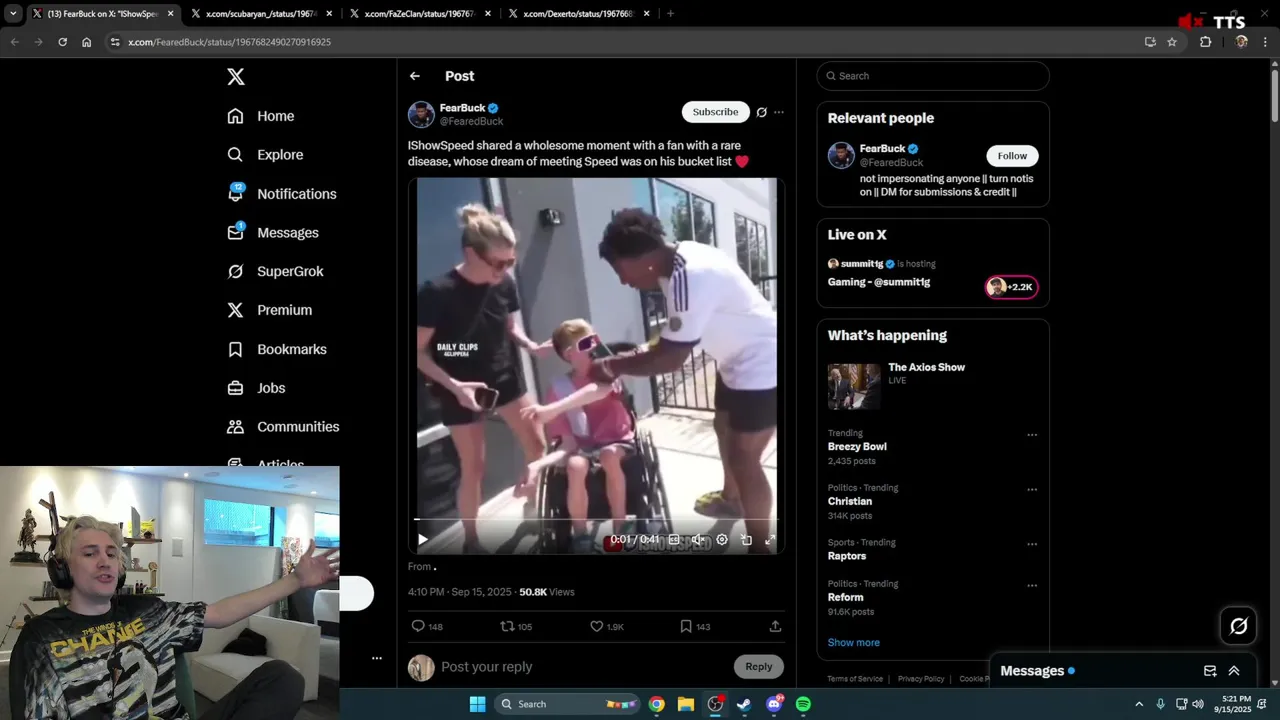Seek along the video progress bar
1280x720 pixels.
[596, 520]
